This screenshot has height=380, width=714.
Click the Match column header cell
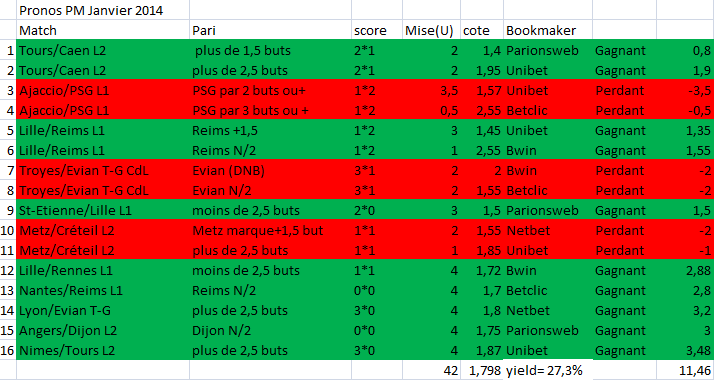103,30
